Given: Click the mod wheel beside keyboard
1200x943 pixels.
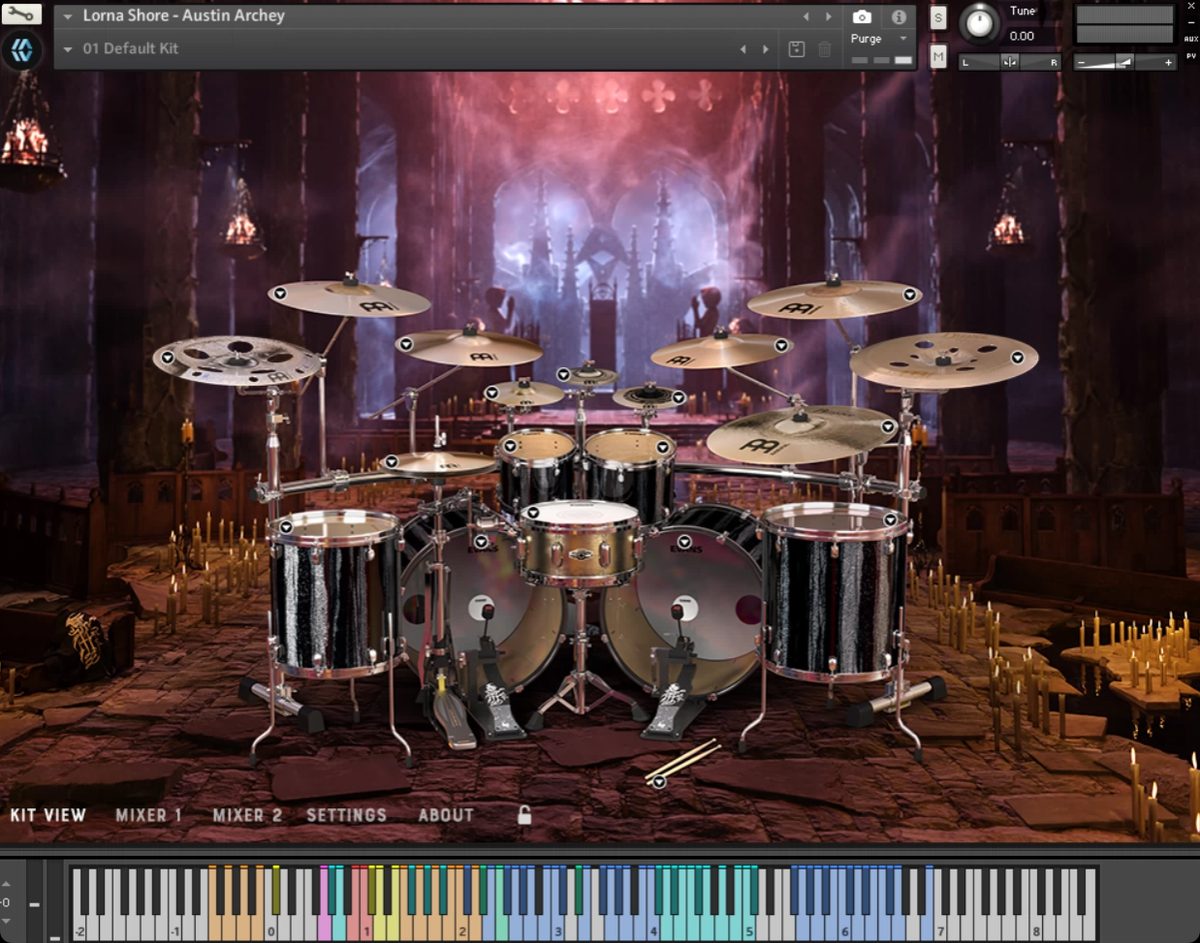Looking at the screenshot, I should pos(54,902).
